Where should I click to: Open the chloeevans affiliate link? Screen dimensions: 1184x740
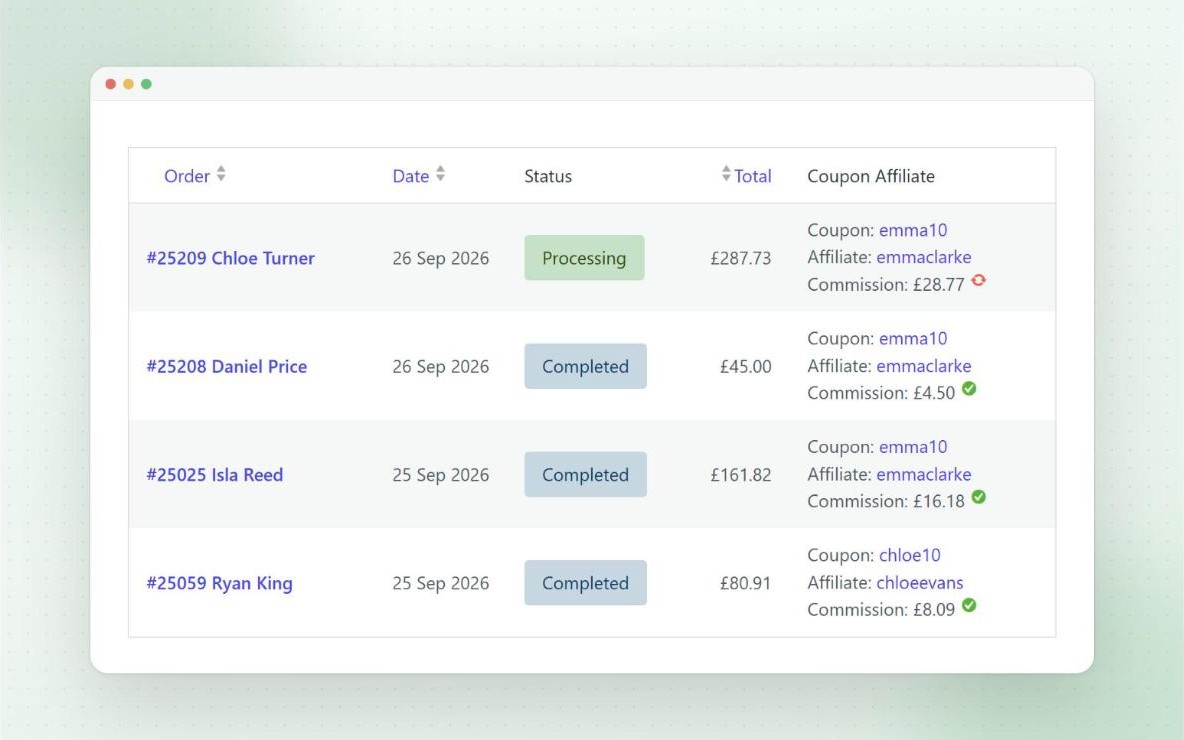[x=920, y=583]
